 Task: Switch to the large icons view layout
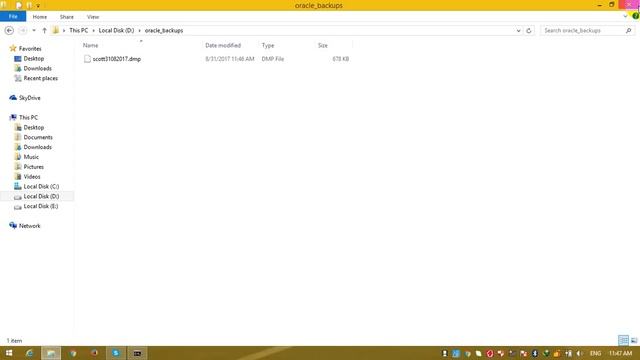[634, 340]
